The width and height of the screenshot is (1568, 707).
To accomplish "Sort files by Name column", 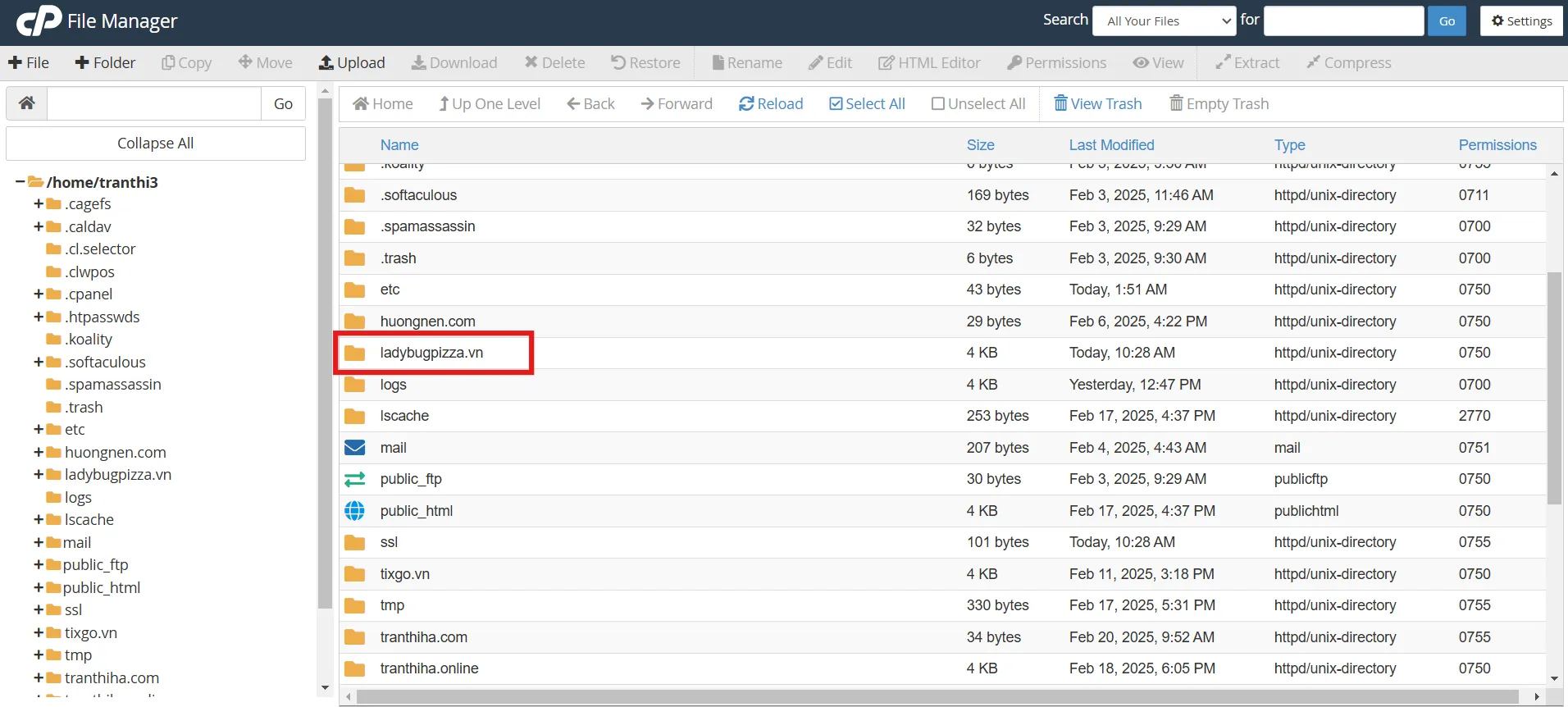I will (399, 145).
